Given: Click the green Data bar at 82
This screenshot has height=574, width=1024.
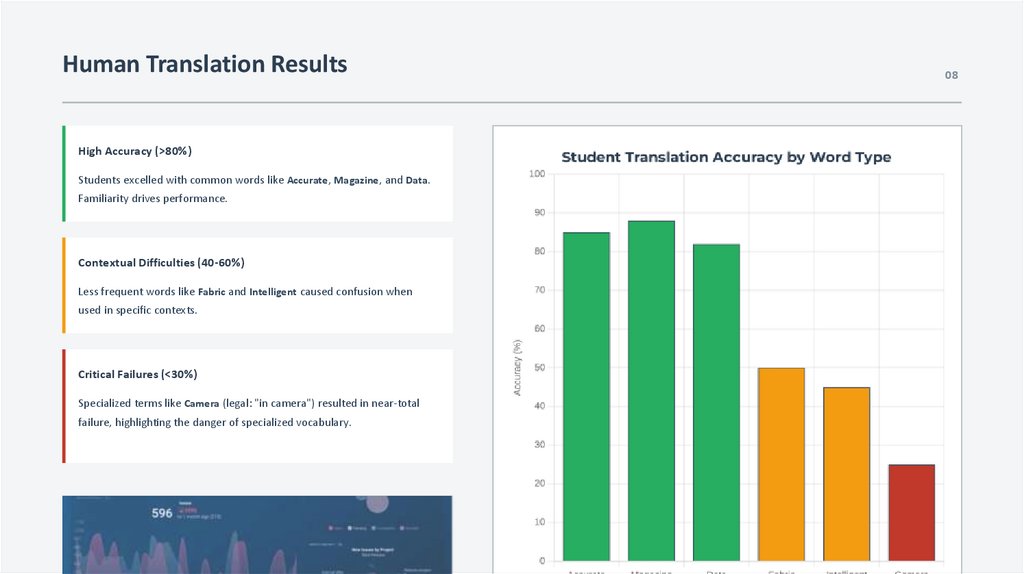Looking at the screenshot, I should pos(716,402).
